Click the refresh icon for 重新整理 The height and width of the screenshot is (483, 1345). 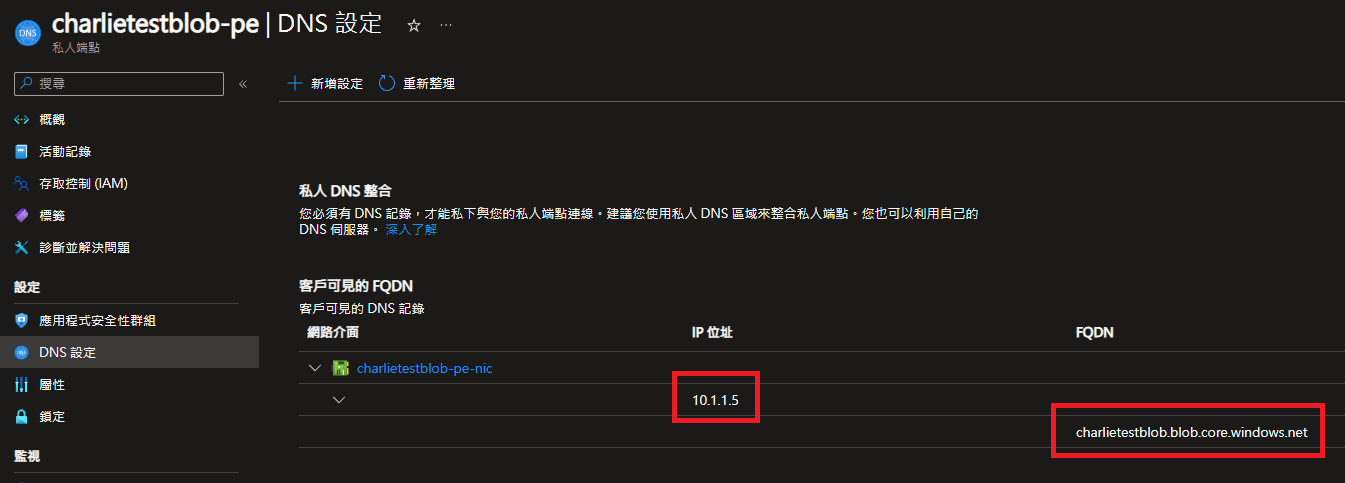[387, 83]
